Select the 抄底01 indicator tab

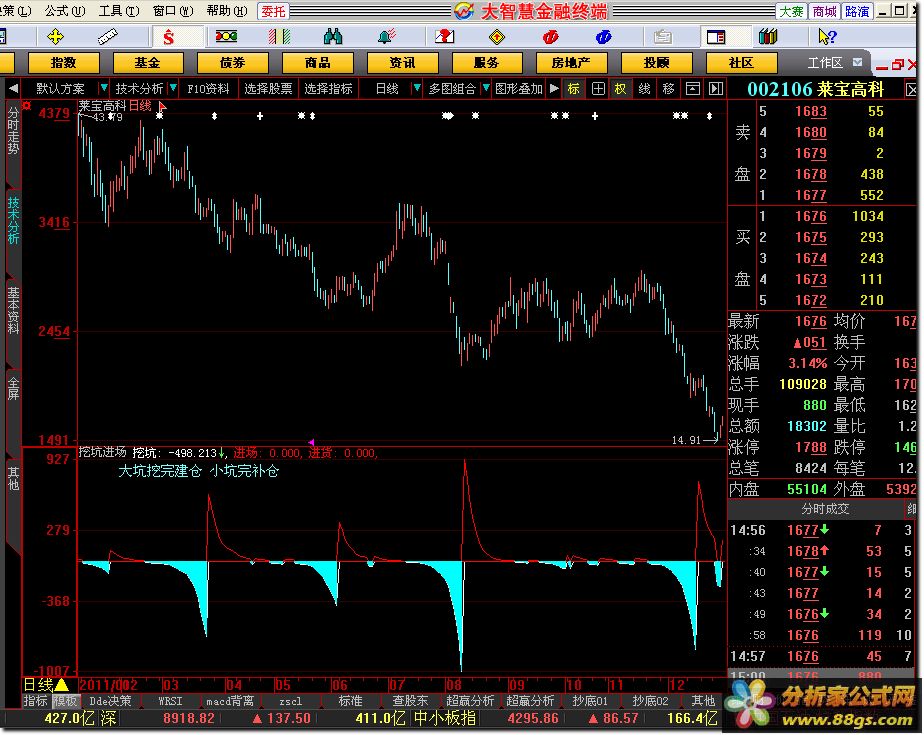click(590, 701)
